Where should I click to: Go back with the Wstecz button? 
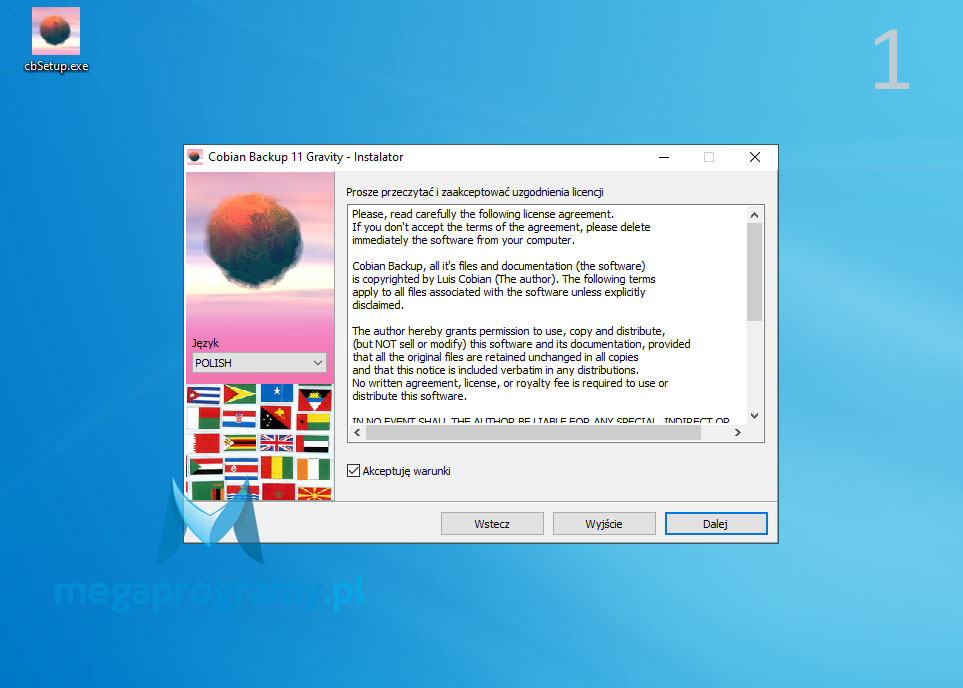click(492, 523)
